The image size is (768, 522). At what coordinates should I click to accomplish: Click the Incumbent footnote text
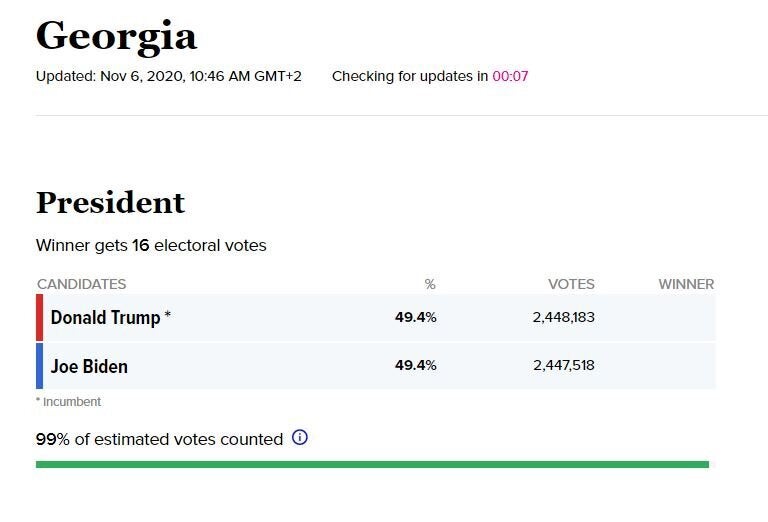[x=69, y=402]
